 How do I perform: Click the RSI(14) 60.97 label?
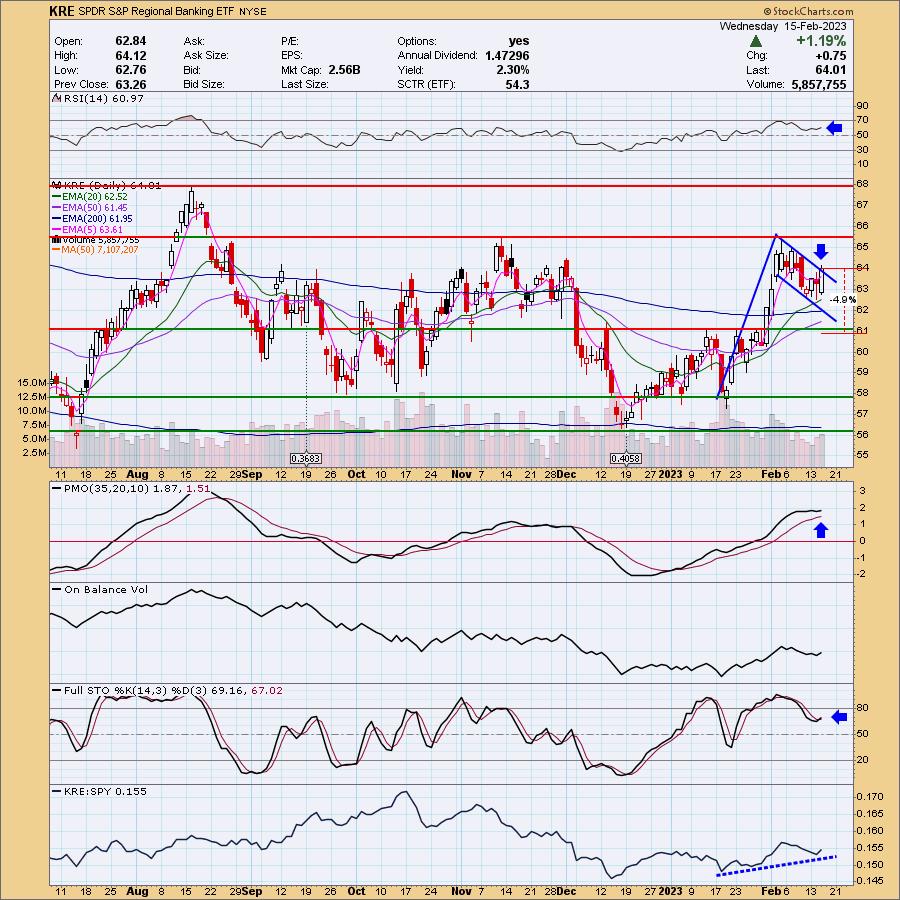click(103, 98)
